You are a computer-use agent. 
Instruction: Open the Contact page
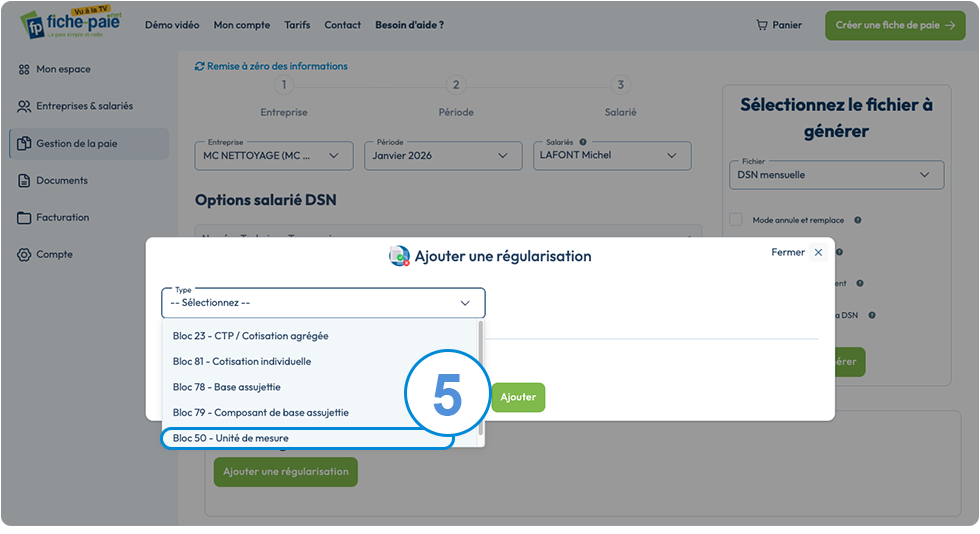pyautogui.click(x=342, y=25)
